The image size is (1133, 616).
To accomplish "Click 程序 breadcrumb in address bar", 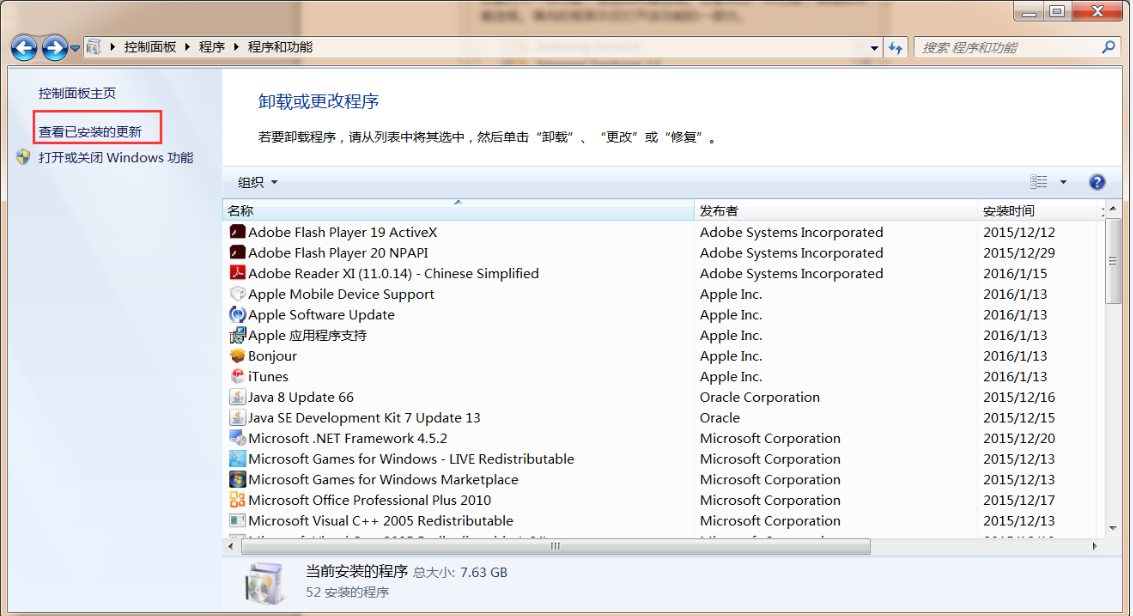I will click(212, 47).
